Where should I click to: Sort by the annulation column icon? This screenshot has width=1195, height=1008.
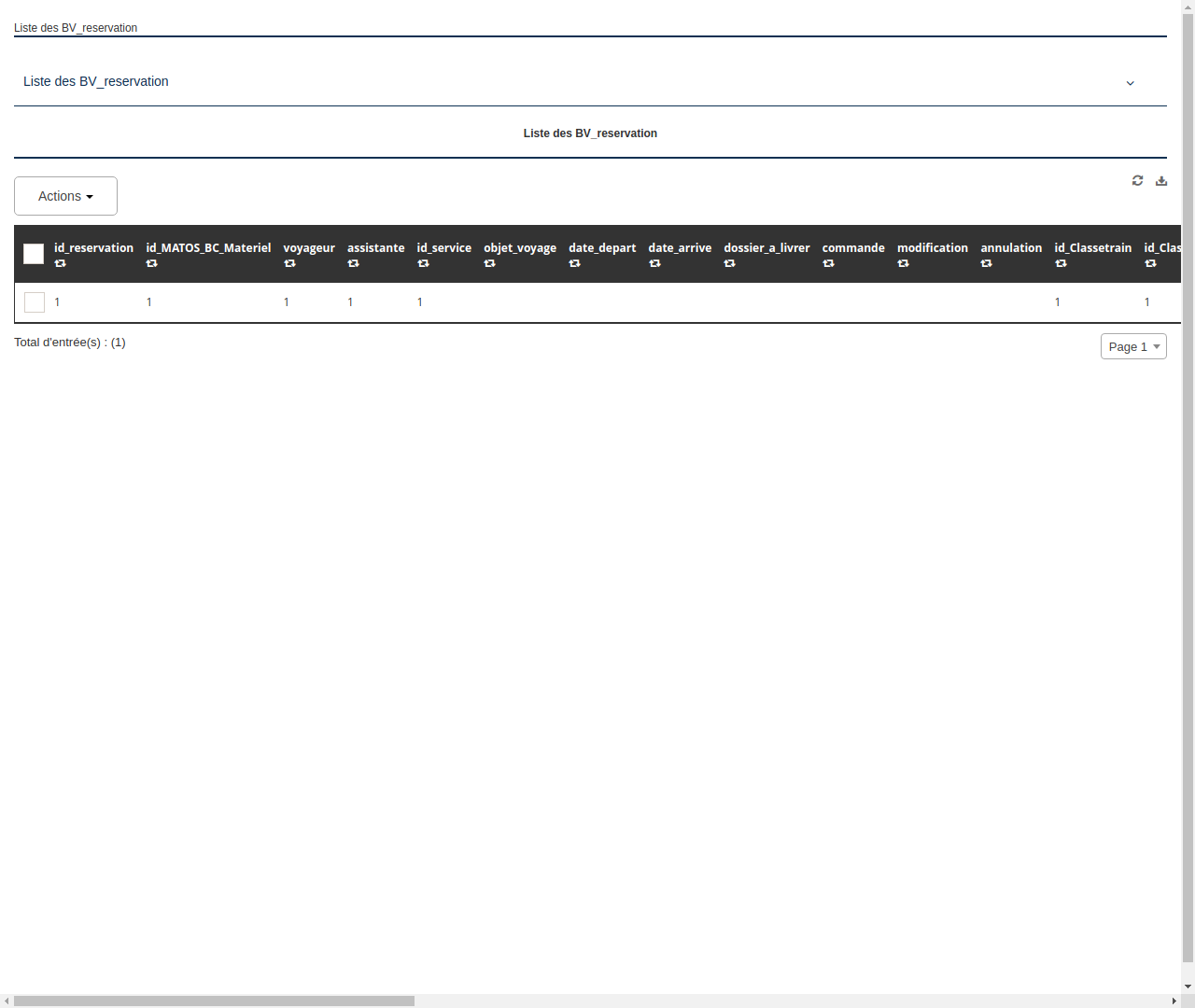(987, 264)
